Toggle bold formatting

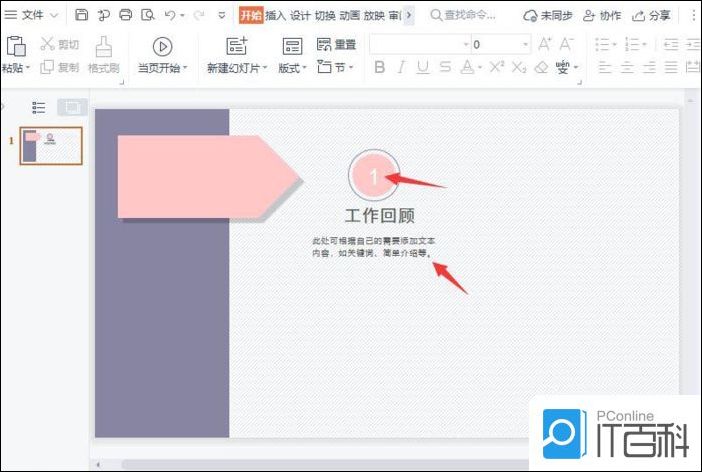point(380,67)
